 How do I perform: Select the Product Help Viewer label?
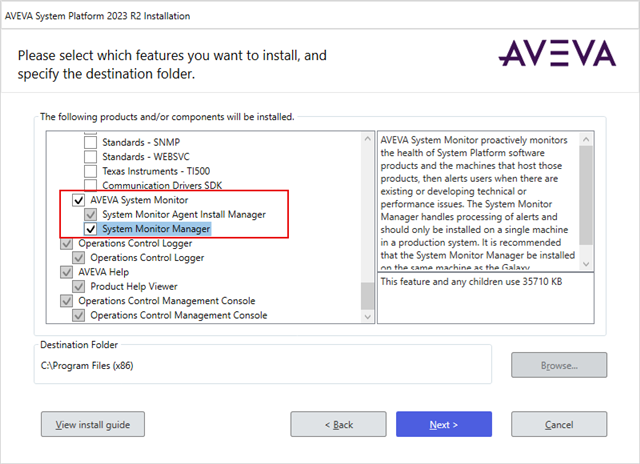pos(134,286)
